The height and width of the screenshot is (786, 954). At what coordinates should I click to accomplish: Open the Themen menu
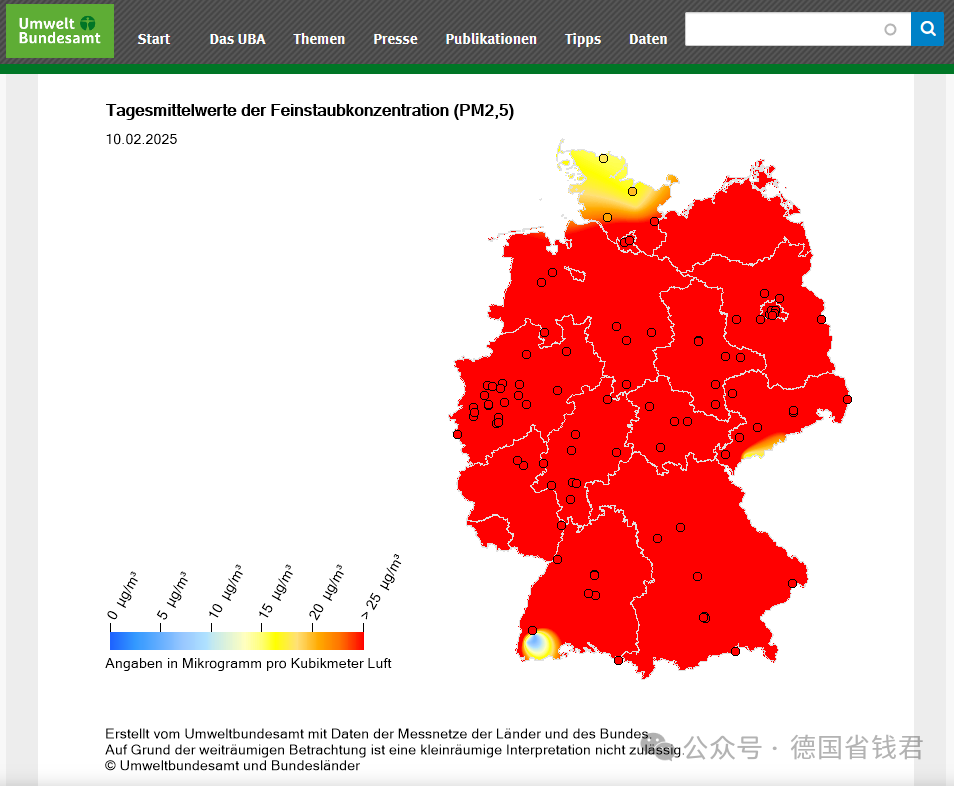click(319, 39)
